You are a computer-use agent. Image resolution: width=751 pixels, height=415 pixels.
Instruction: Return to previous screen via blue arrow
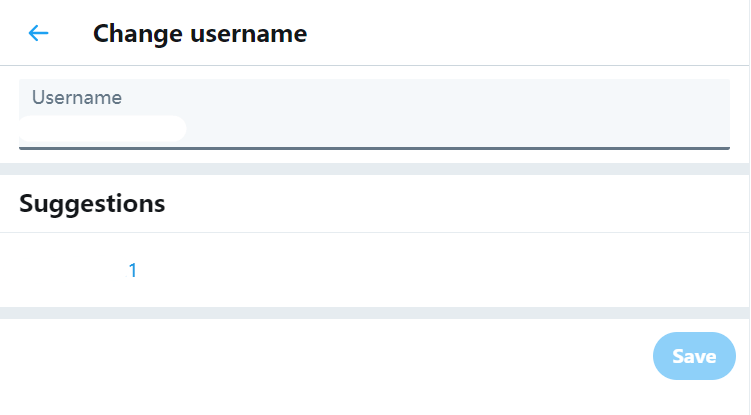click(x=38, y=33)
